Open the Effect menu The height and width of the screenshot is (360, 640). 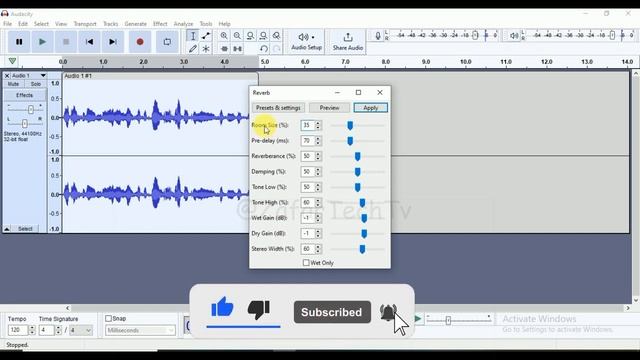pyautogui.click(x=160, y=24)
